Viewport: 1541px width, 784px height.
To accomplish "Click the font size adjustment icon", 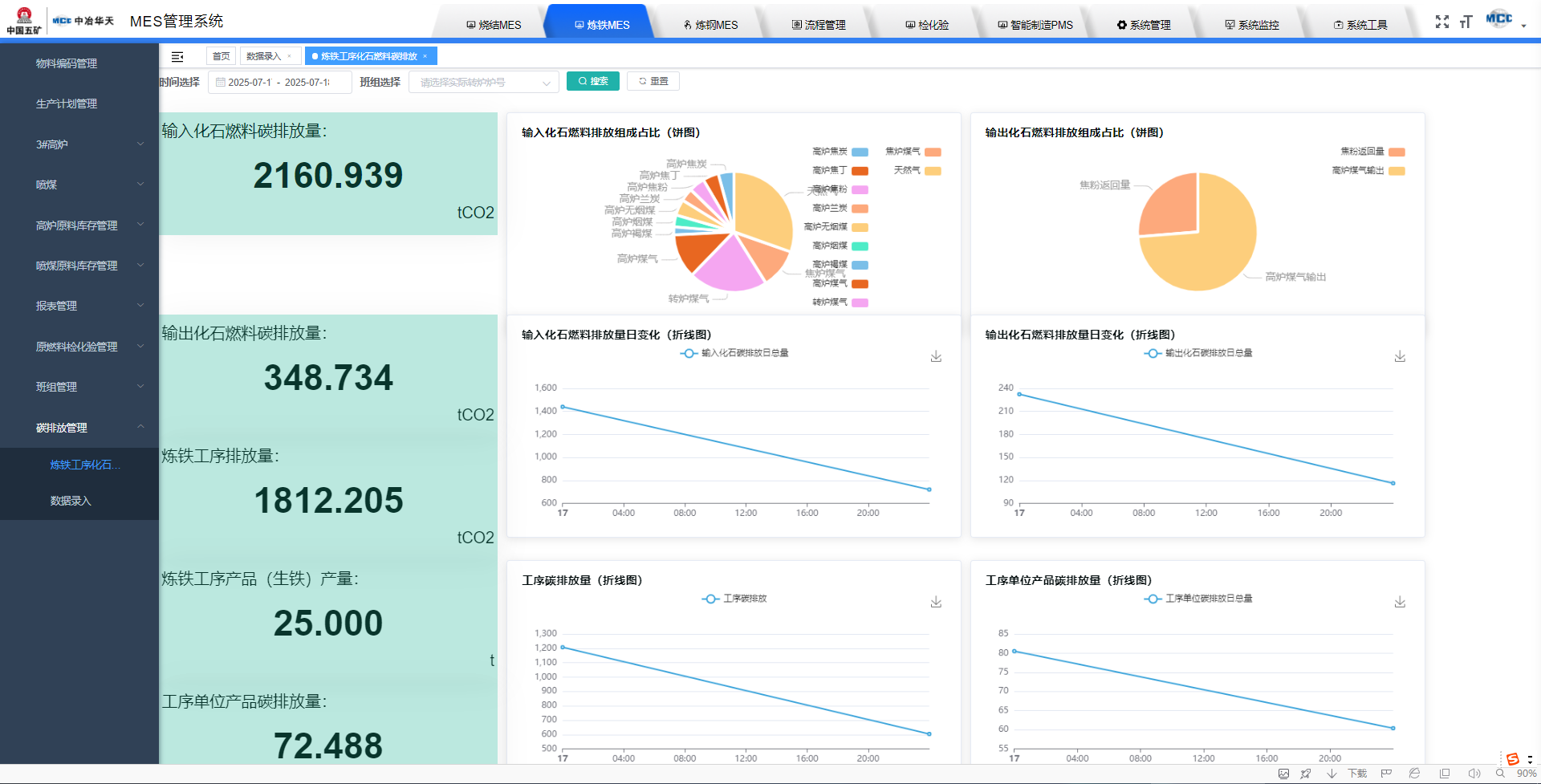I will pyautogui.click(x=1466, y=22).
